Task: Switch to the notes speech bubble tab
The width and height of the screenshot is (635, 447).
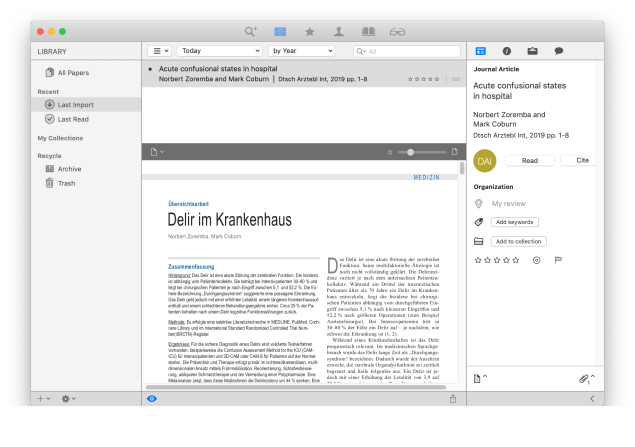Action: click(x=558, y=50)
